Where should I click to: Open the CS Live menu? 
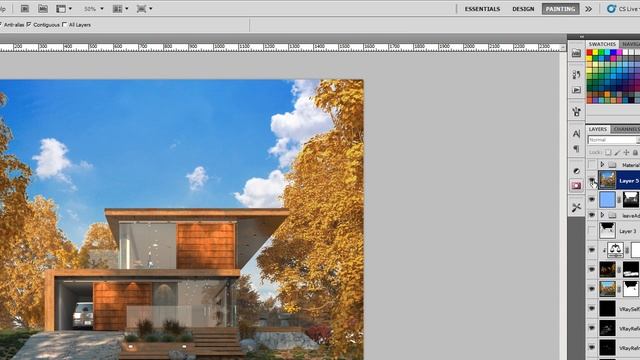click(x=623, y=9)
